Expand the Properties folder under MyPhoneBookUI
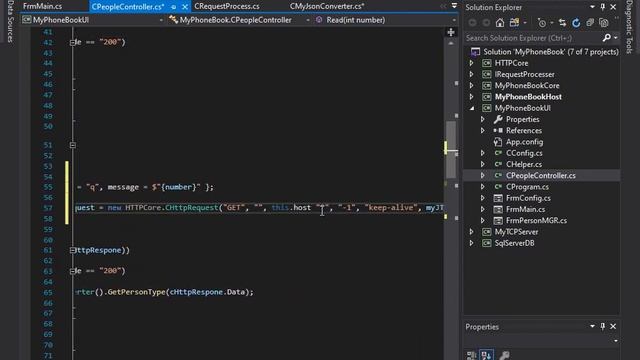640x360 pixels. pyautogui.click(x=482, y=119)
